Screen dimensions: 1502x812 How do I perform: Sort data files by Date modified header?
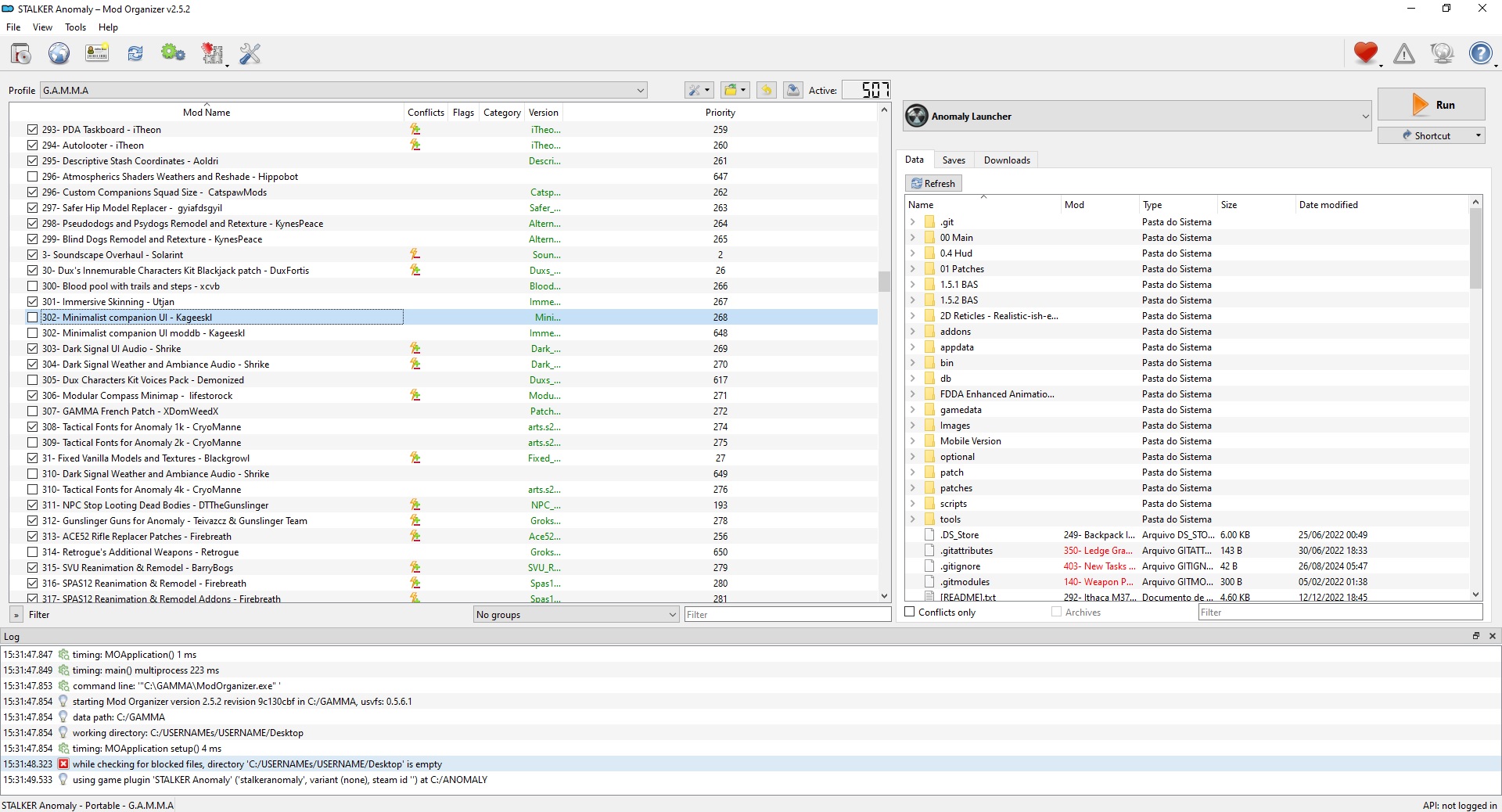point(1382,205)
